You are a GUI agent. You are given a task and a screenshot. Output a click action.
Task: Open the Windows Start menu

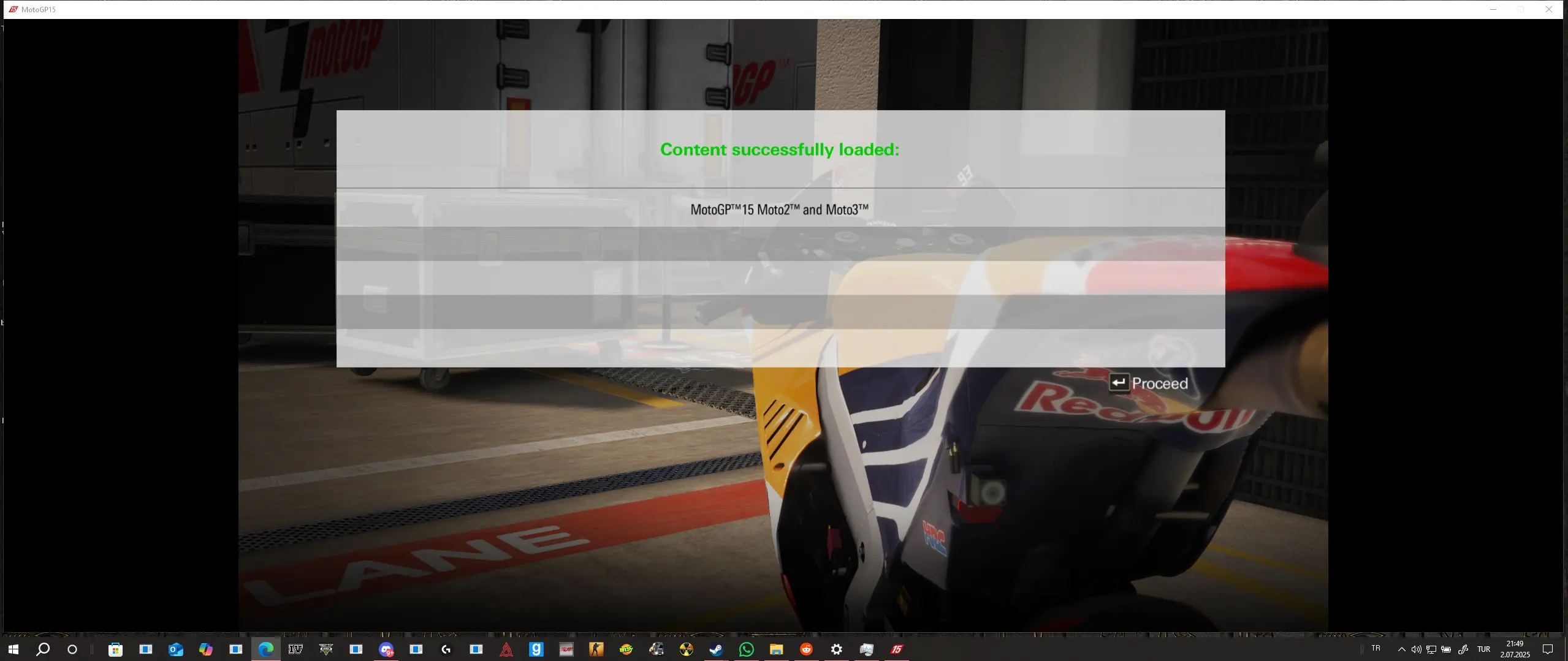[x=13, y=649]
